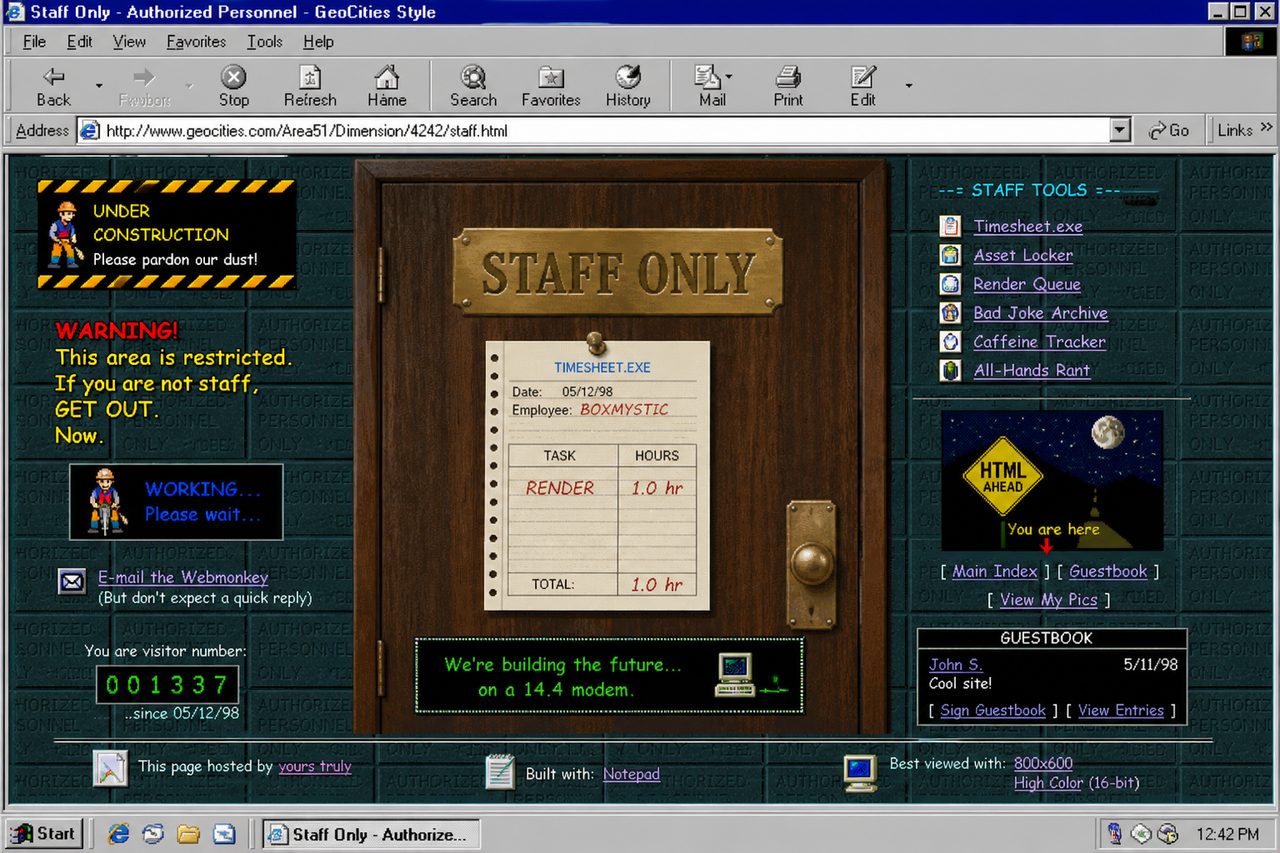Go to the Home page
1280x853 pixels.
tap(387, 87)
